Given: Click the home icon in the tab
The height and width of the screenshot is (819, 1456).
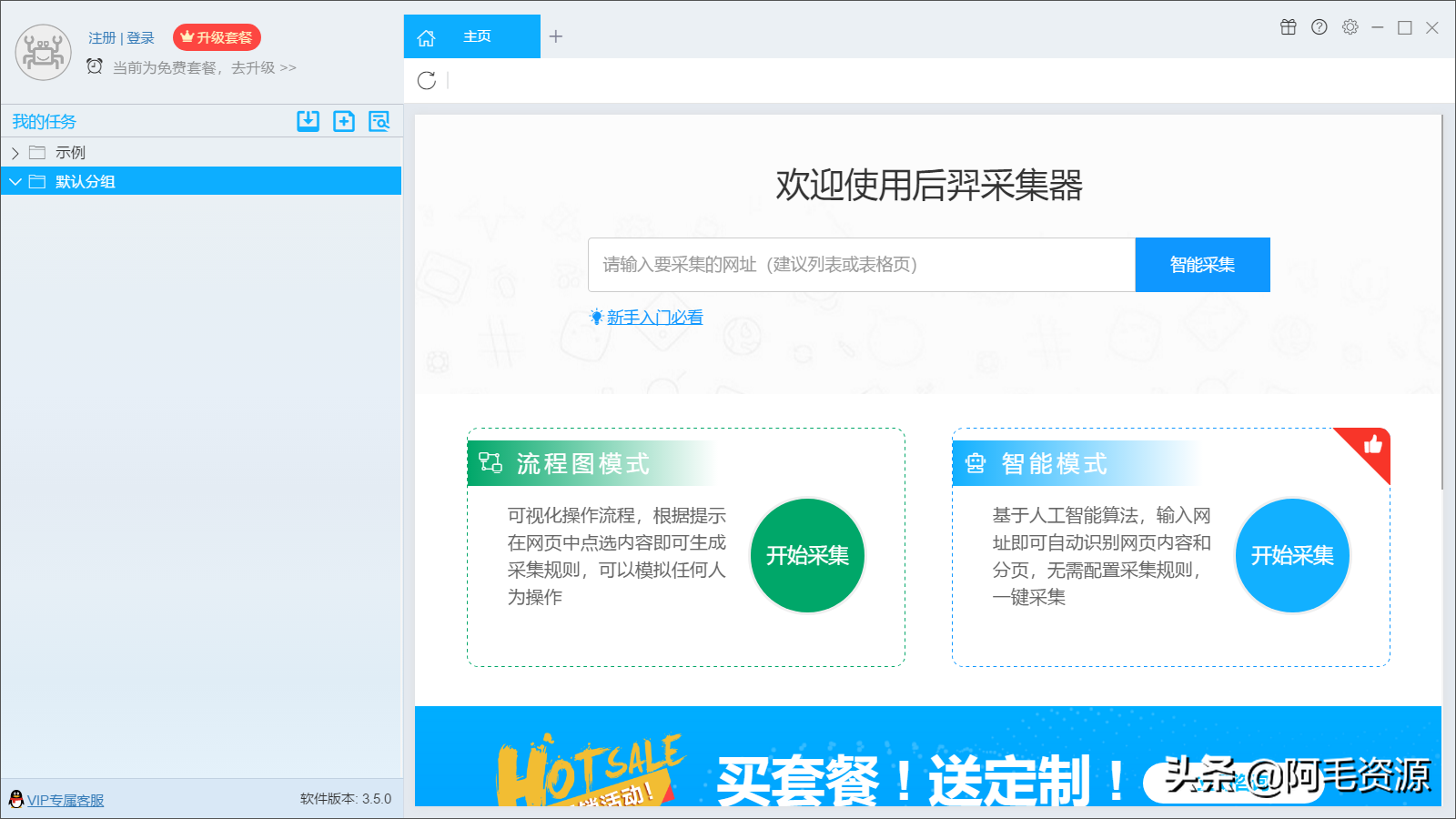Looking at the screenshot, I should click(x=426, y=37).
